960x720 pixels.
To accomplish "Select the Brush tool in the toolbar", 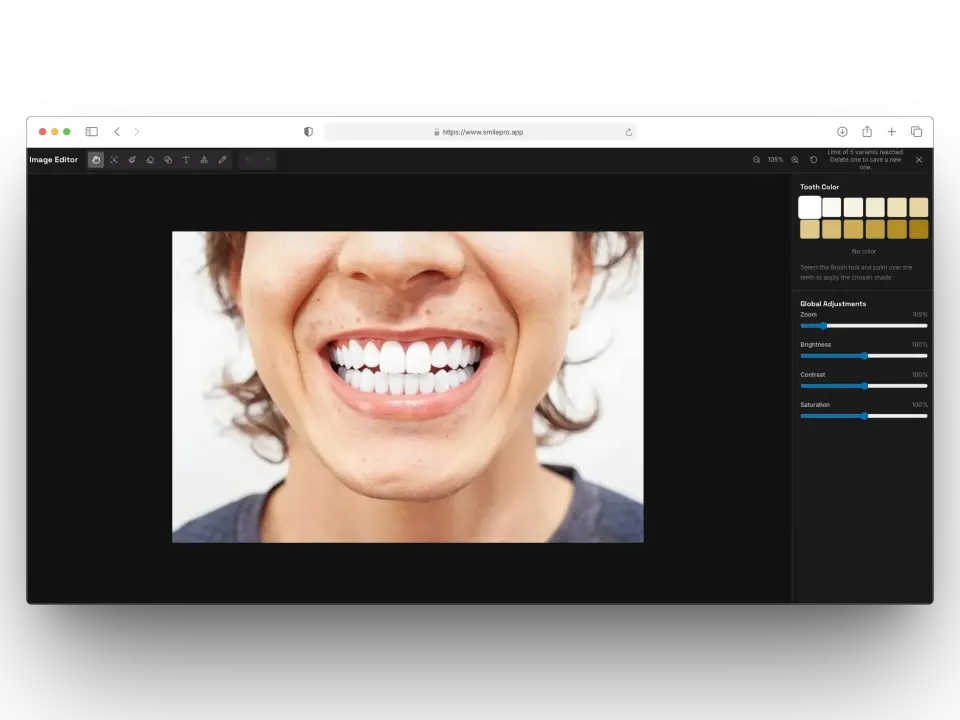I will 132,160.
